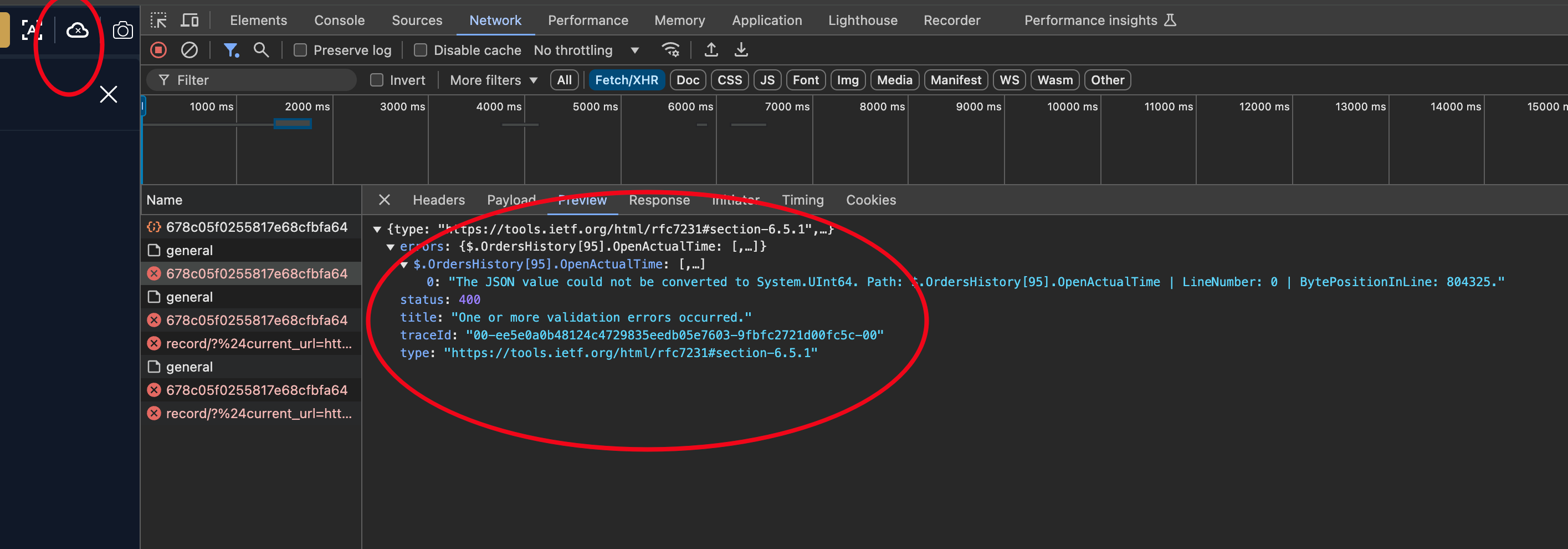Toggle the Other filter
The image size is (1568, 549).
(1107, 80)
